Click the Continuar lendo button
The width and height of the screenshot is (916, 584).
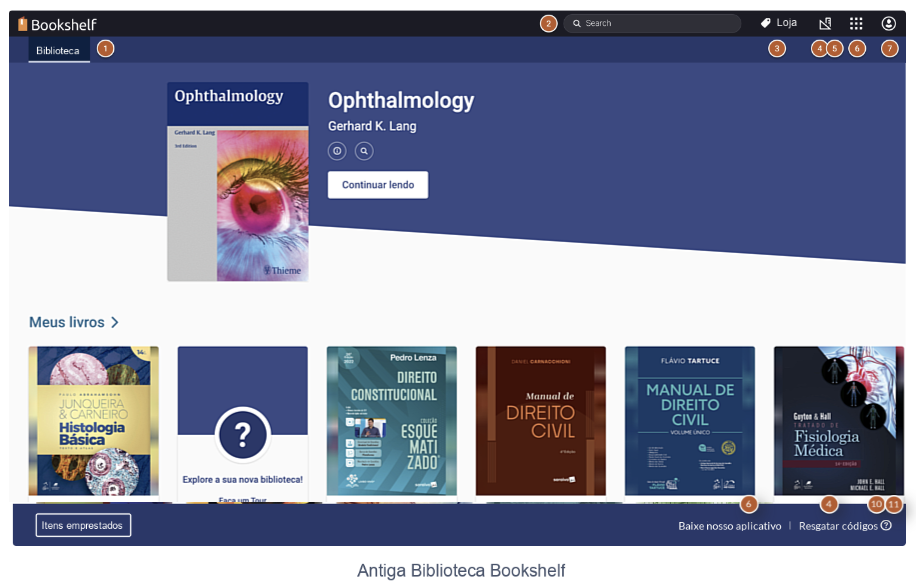(378, 185)
